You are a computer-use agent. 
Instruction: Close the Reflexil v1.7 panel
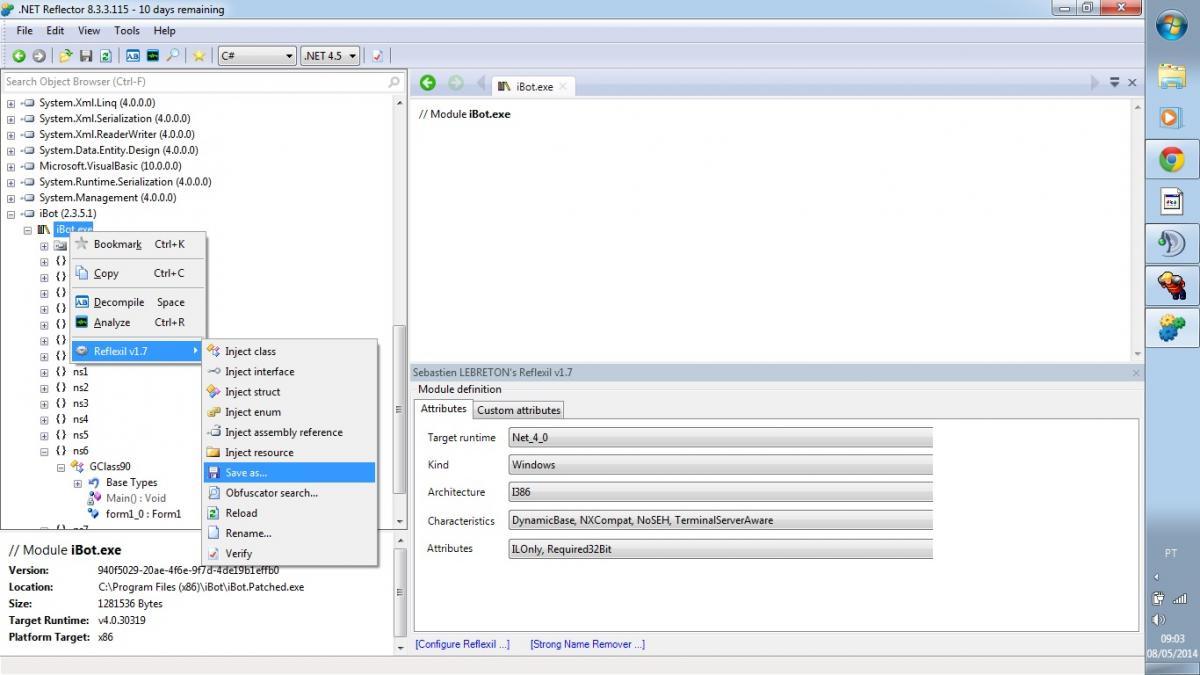click(1136, 373)
